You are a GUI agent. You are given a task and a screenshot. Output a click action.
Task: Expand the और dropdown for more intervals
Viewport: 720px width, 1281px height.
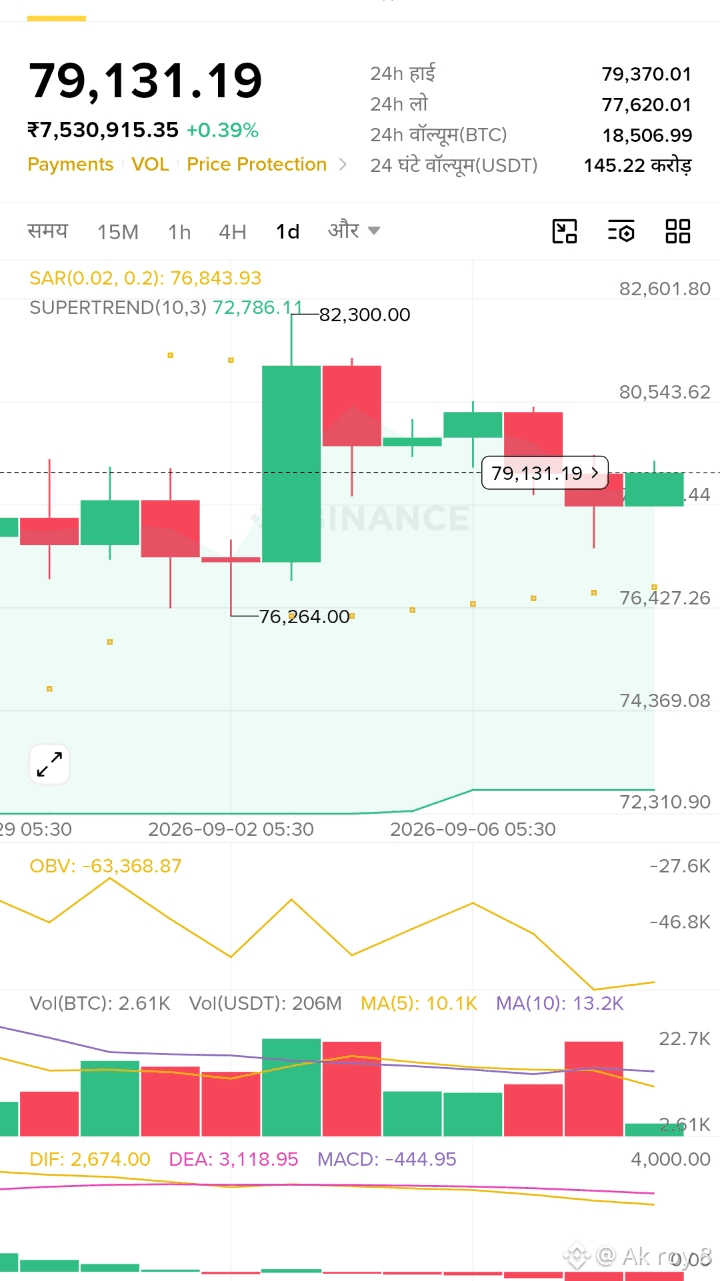[354, 231]
